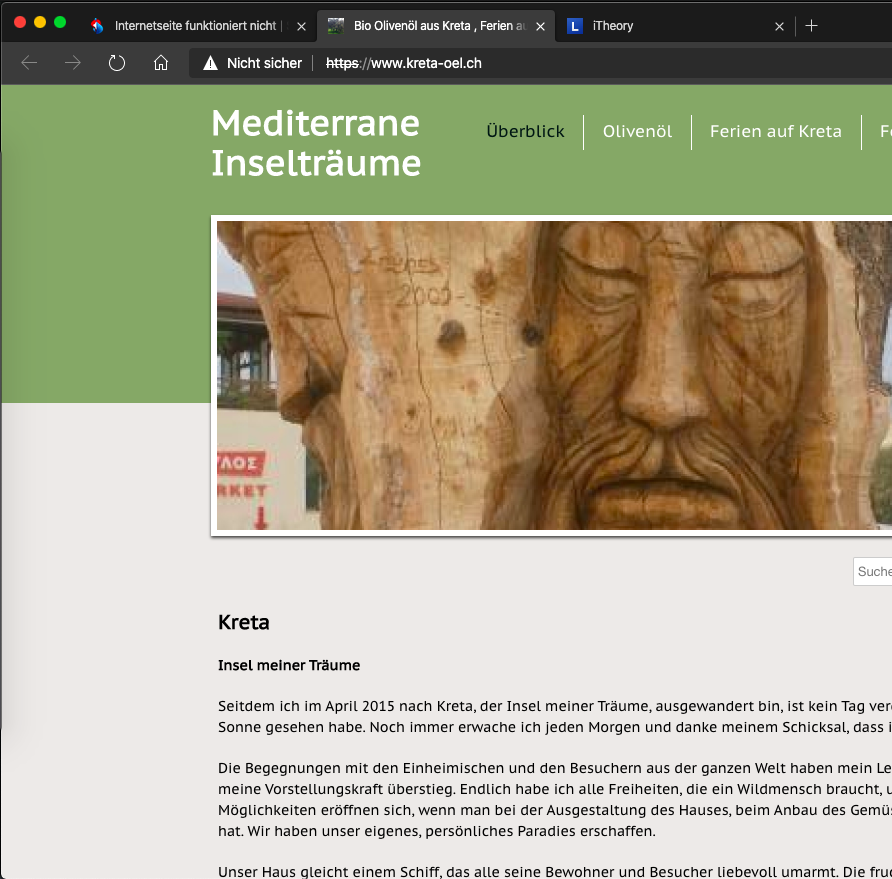
Task: Click the Nicht sicher warning icon
Action: click(210, 63)
